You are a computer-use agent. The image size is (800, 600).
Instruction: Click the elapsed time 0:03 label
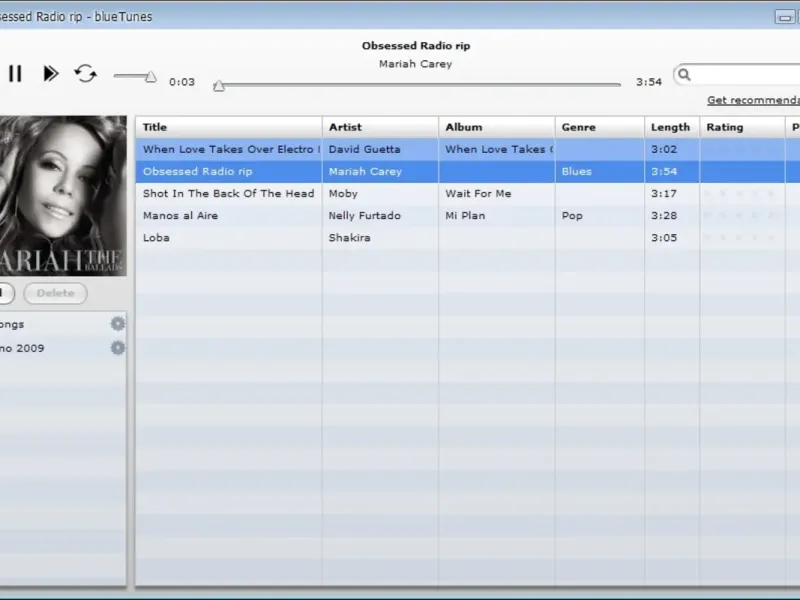pos(182,82)
